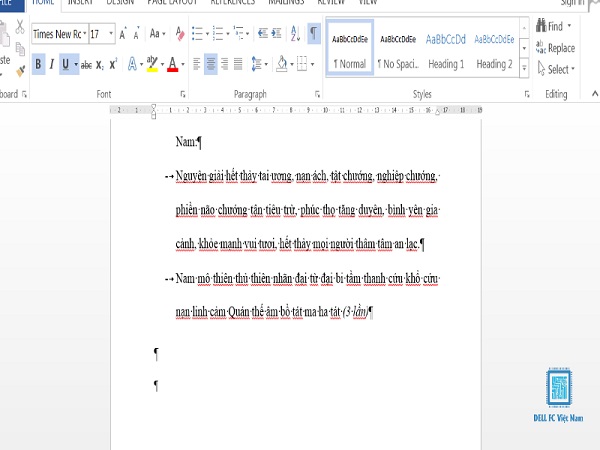Screen dimensions: 600x450
Task: Click the "Nam:" line in document
Action: point(188,142)
